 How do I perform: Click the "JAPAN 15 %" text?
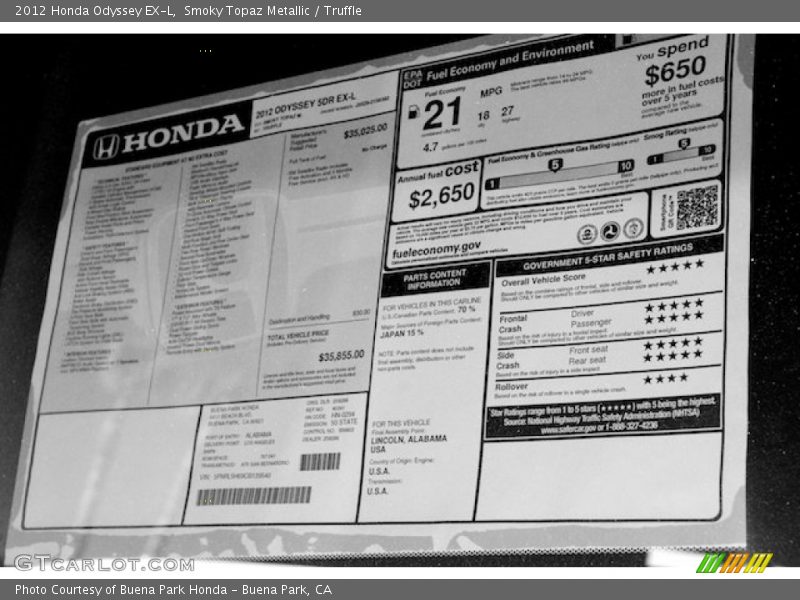(402, 333)
